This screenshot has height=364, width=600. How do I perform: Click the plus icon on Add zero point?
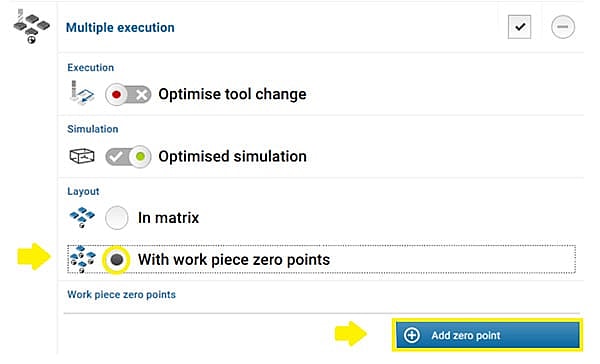click(412, 335)
